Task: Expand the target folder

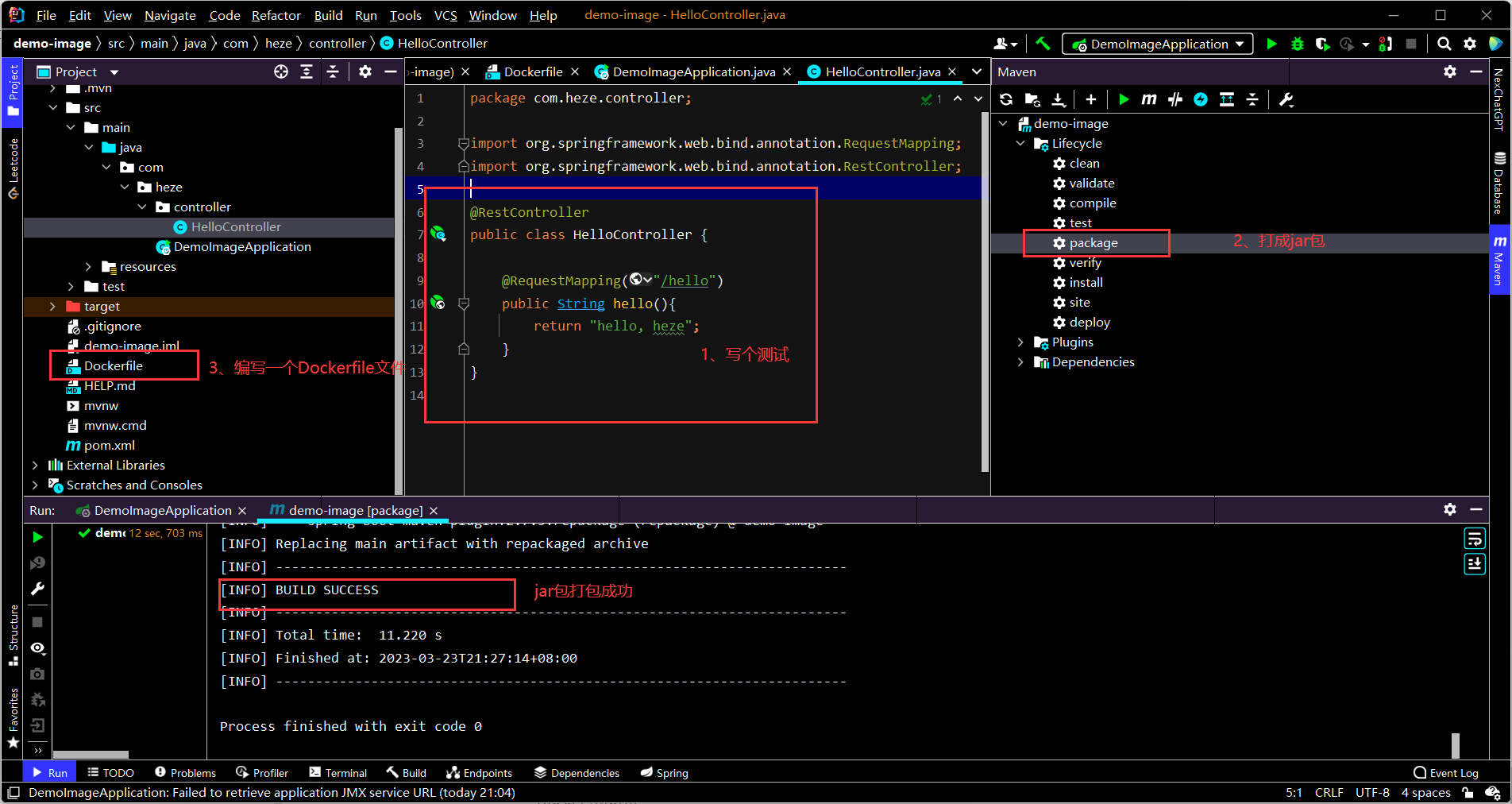Action: [x=53, y=306]
